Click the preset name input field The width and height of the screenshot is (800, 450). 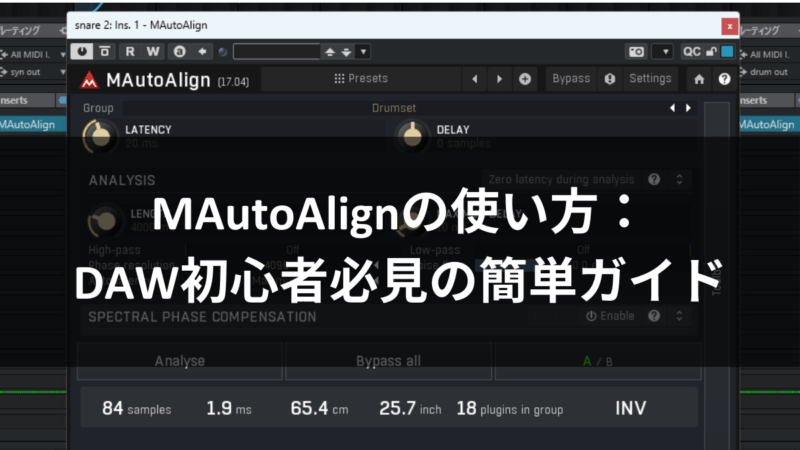[277, 52]
